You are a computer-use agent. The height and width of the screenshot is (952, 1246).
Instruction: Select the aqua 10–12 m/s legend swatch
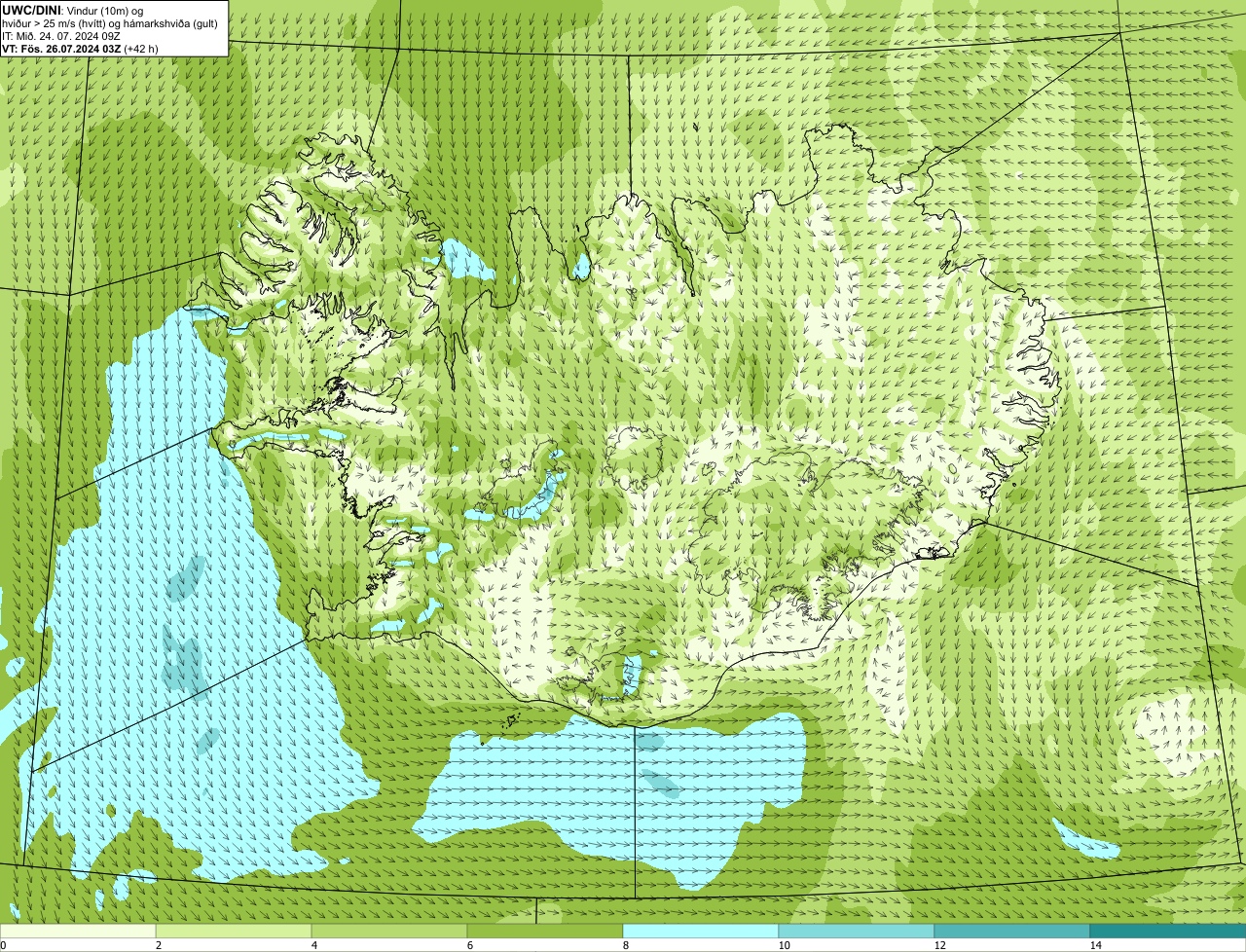tap(857, 931)
